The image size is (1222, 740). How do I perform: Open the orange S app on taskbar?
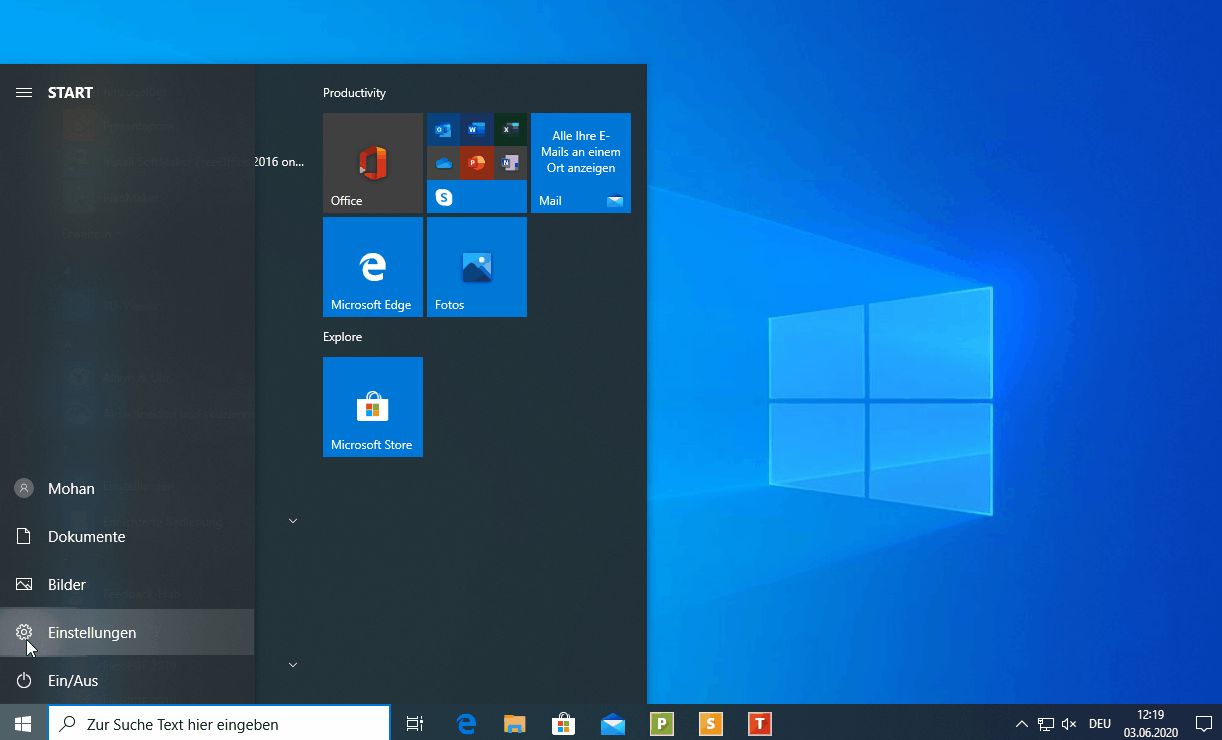point(711,723)
